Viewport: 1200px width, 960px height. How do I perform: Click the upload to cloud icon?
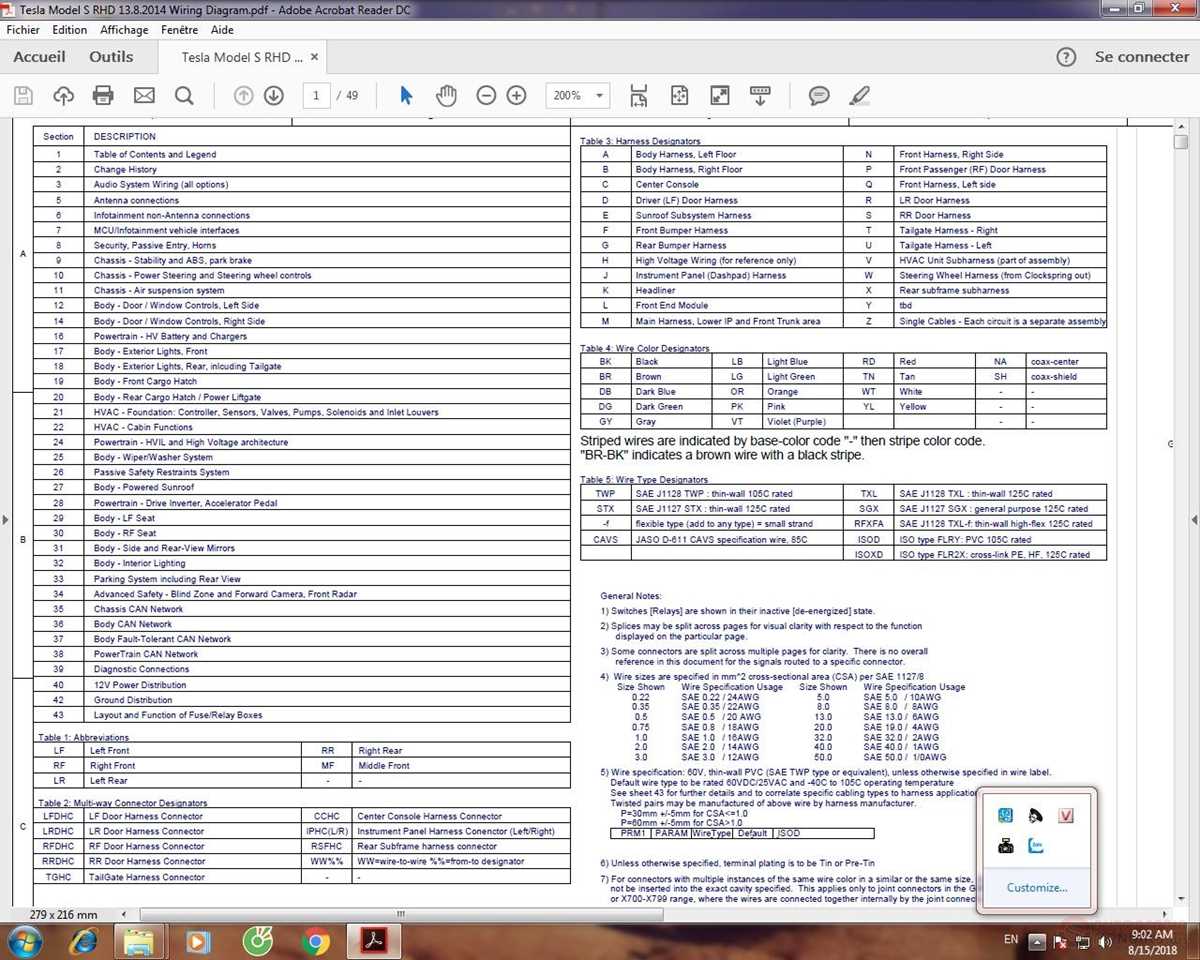pyautogui.click(x=63, y=96)
